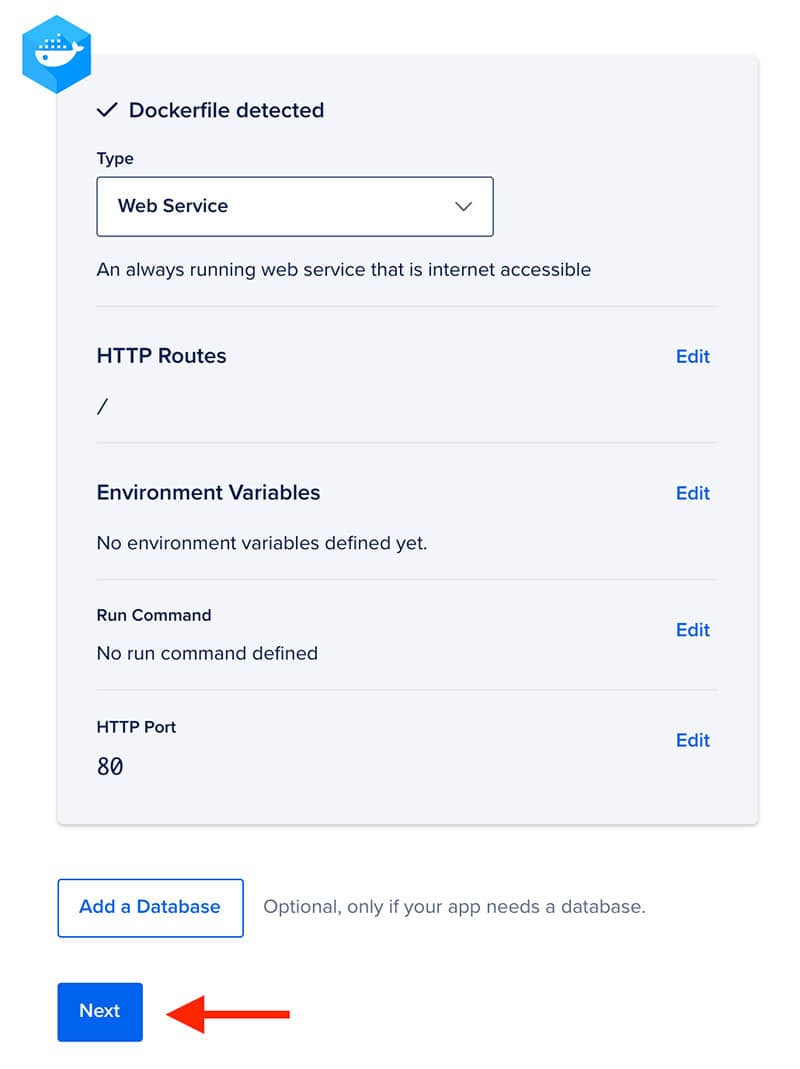800x1069 pixels.
Task: Click the optional database hint text
Action: pyautogui.click(x=454, y=907)
